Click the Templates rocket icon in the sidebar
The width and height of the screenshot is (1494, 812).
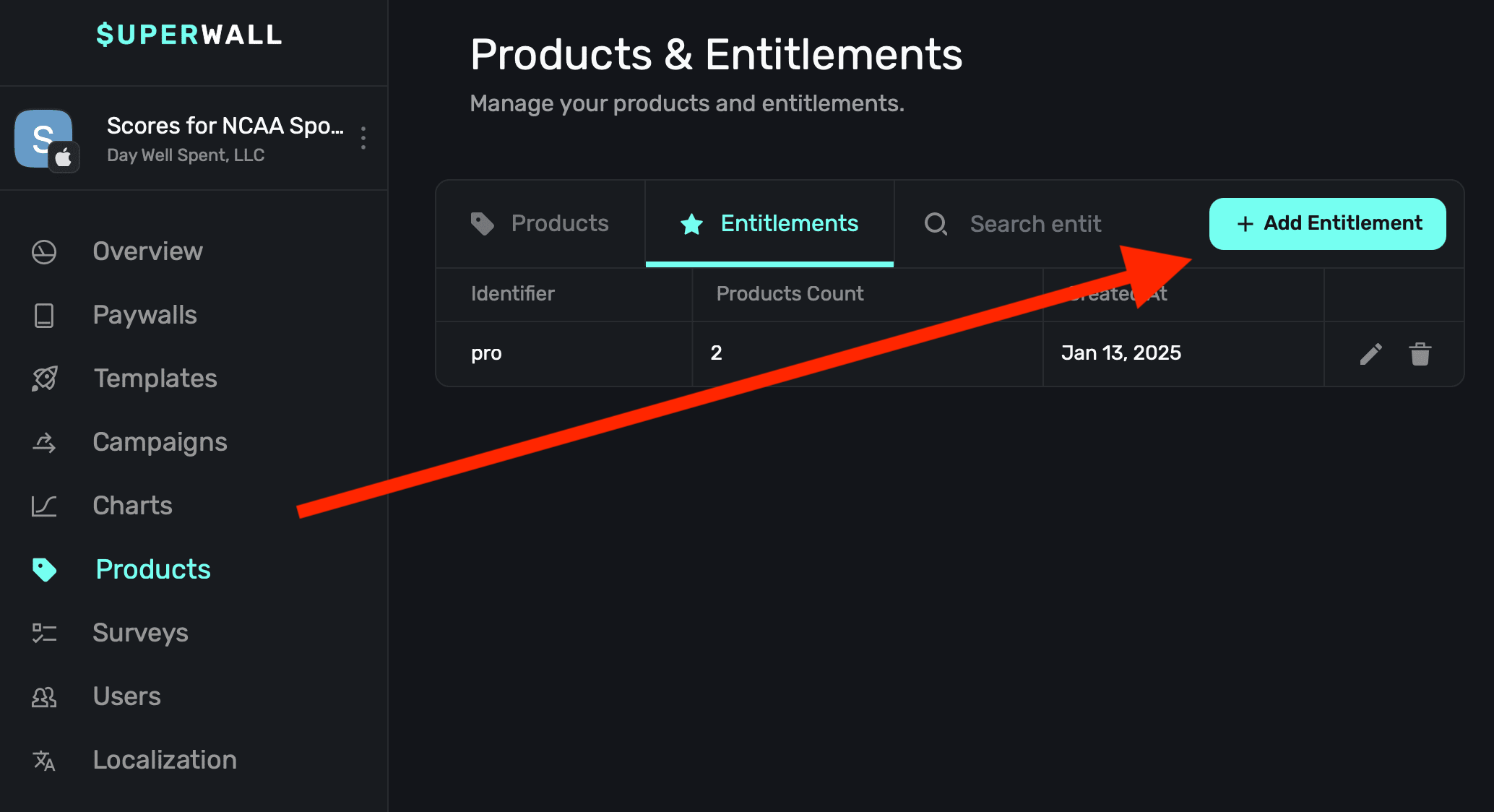coord(44,379)
